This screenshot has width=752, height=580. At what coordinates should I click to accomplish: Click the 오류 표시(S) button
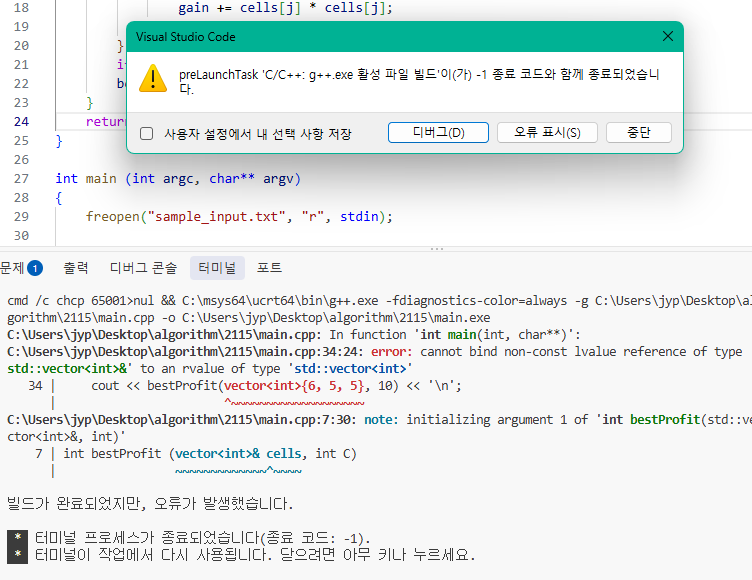click(x=547, y=132)
